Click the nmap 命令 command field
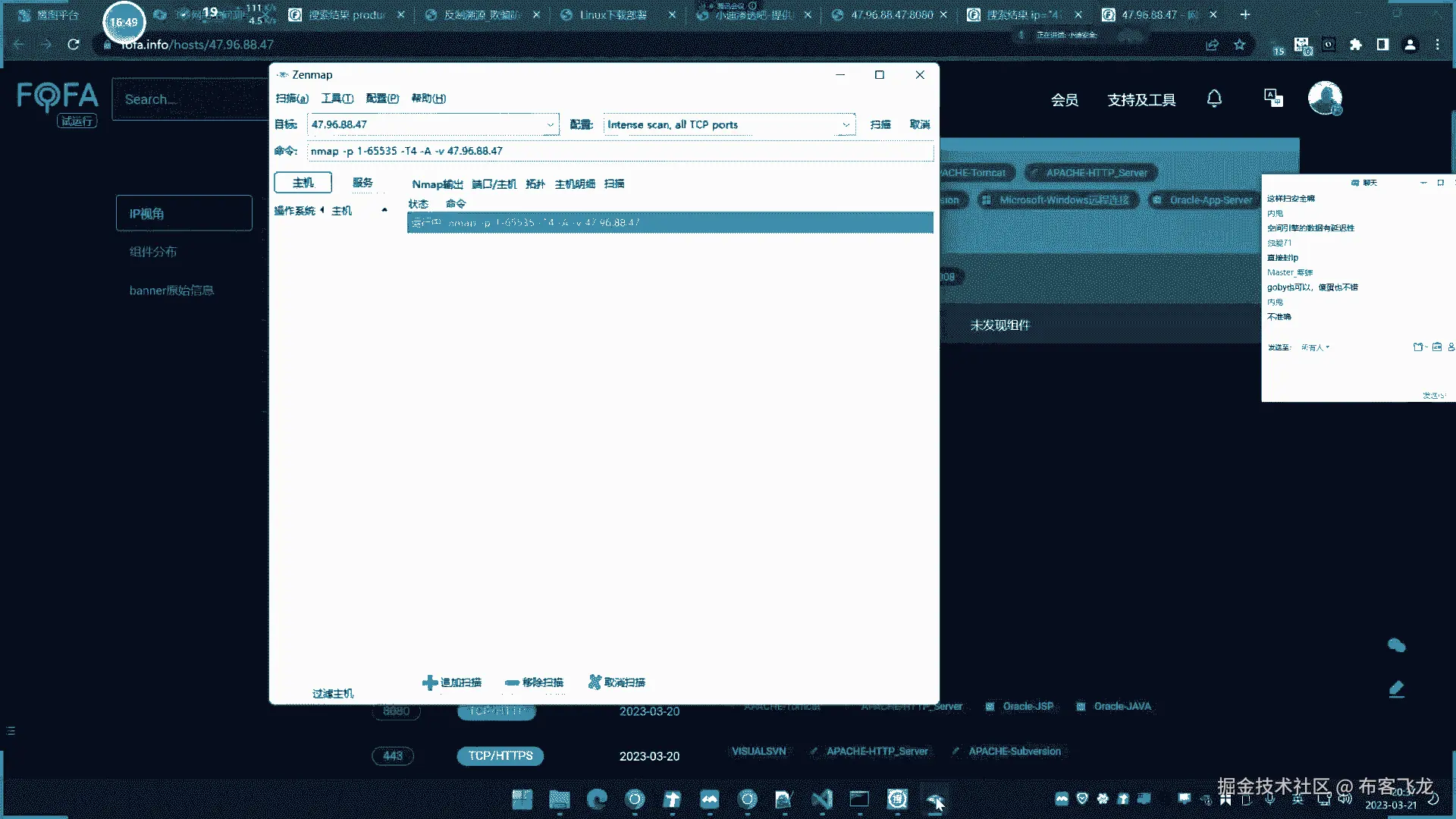 click(619, 151)
